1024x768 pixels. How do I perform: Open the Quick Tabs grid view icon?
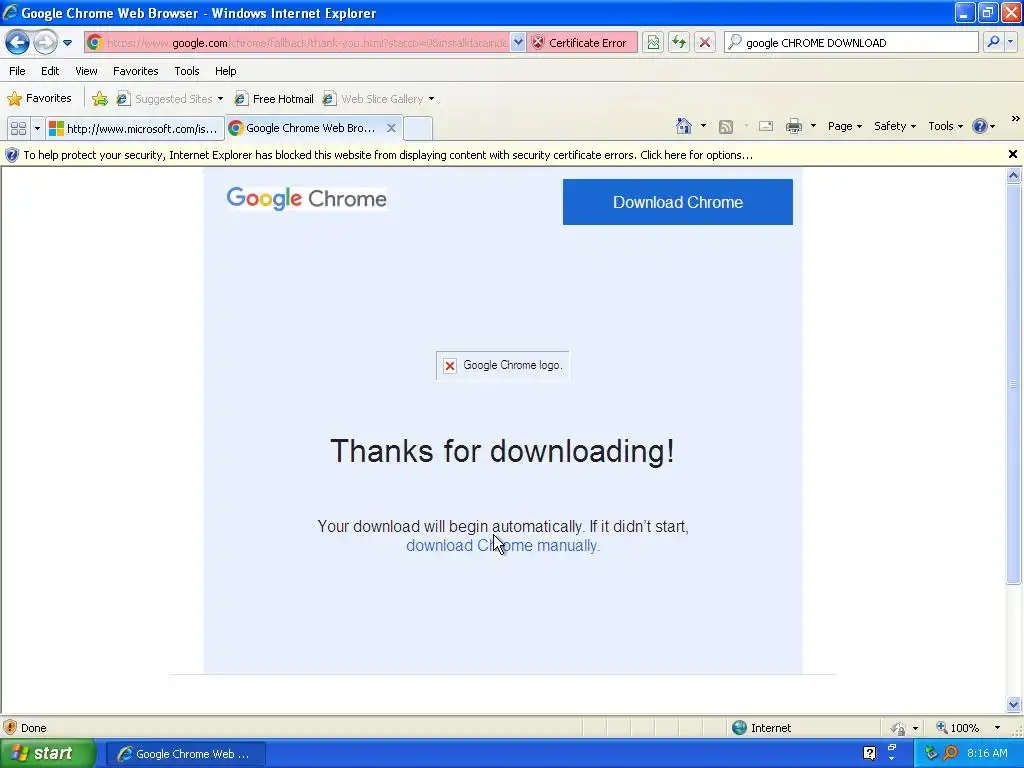tap(18, 129)
